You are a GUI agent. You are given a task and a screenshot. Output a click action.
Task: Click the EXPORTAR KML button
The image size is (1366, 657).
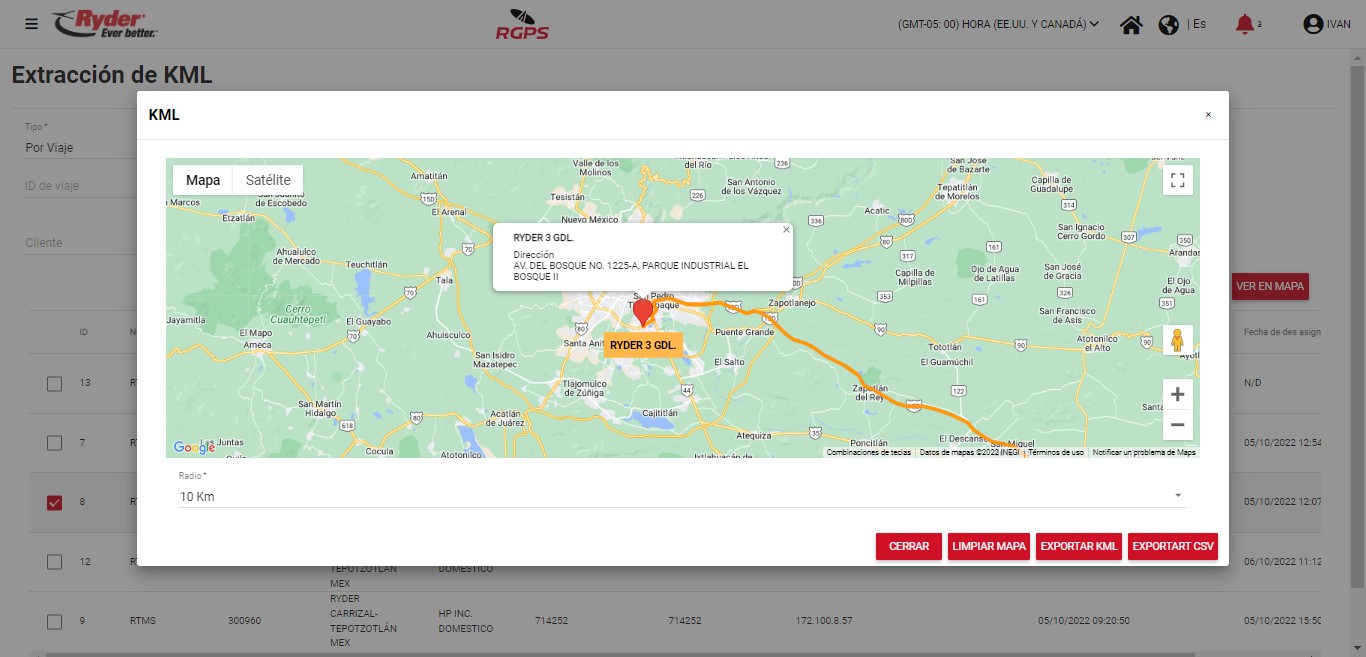(x=1079, y=547)
